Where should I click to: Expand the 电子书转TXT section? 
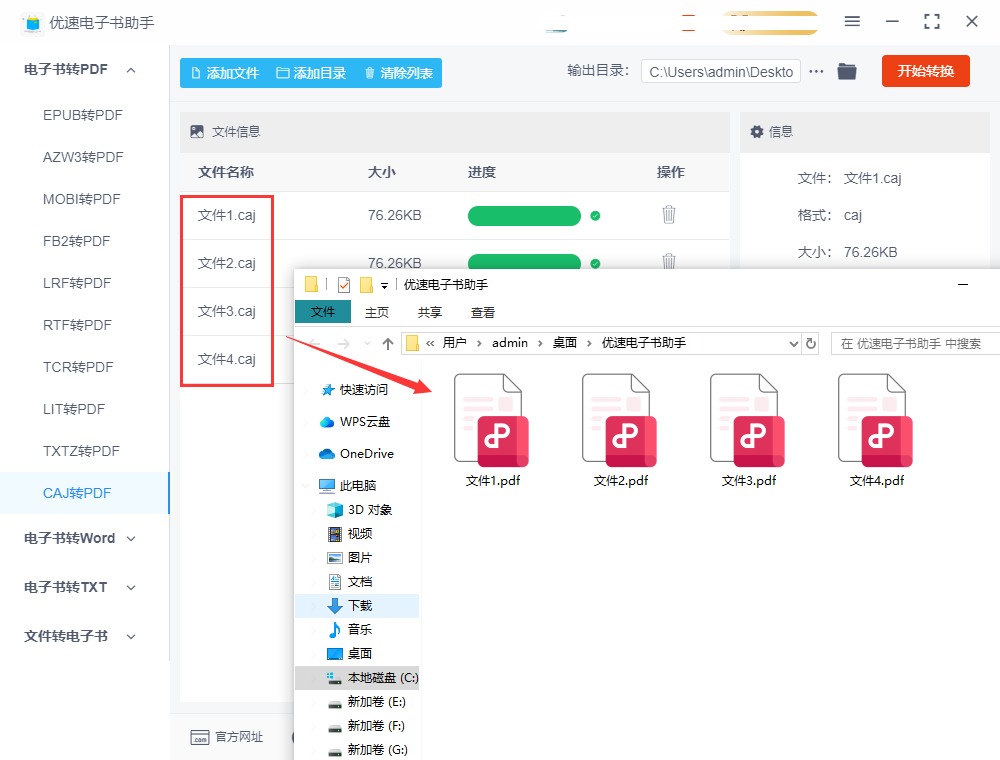click(131, 587)
